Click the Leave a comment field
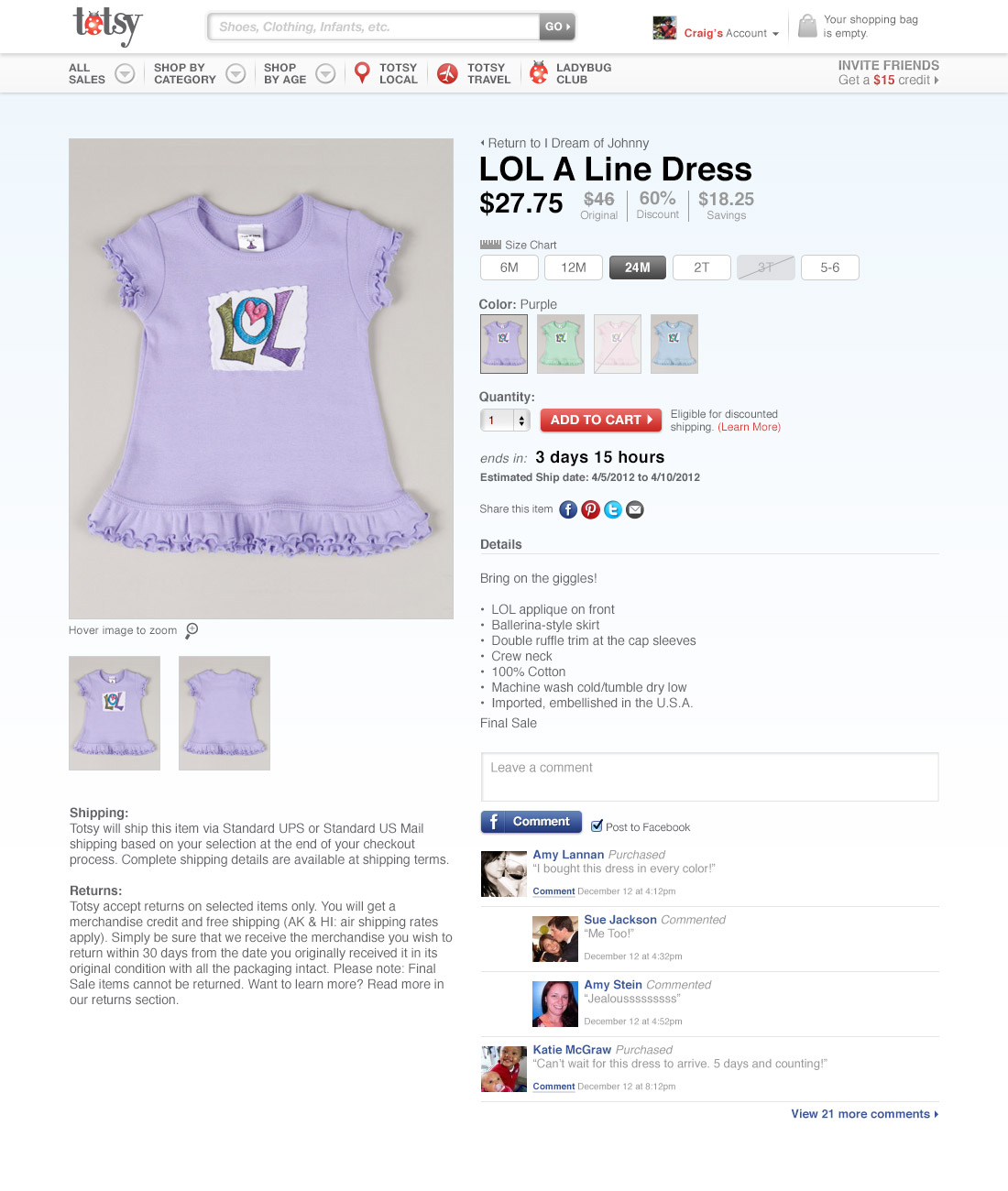1008x1191 pixels. click(709, 777)
